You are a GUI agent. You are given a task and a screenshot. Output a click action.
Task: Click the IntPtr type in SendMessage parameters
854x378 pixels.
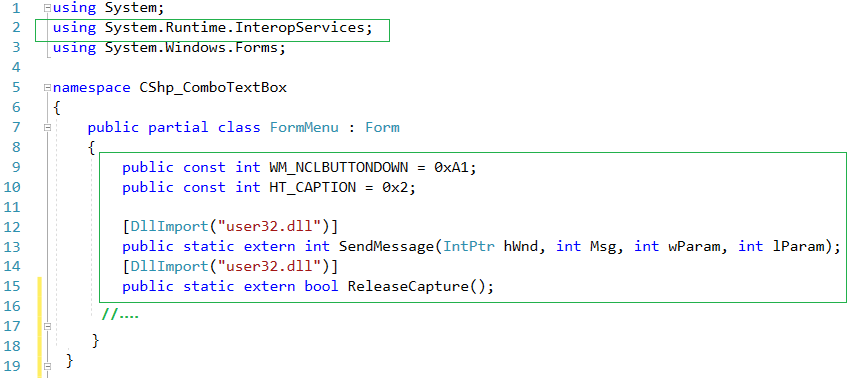click(469, 247)
